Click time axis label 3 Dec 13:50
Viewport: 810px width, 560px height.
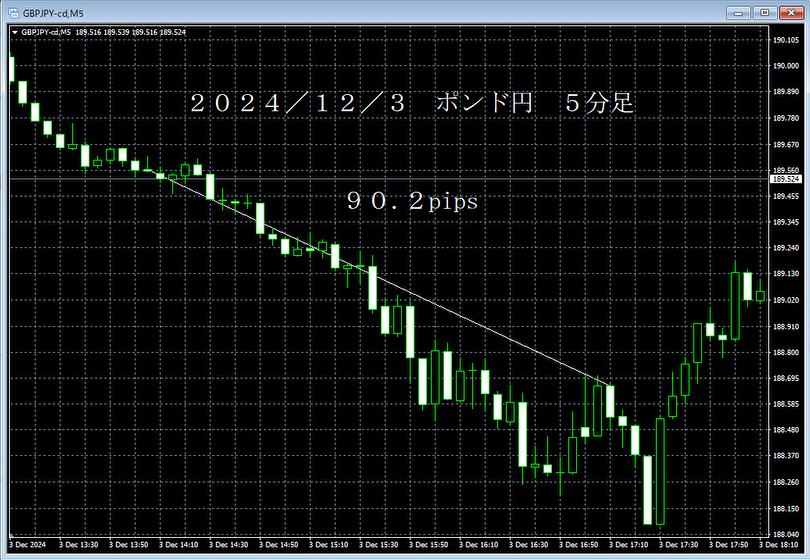129,545
